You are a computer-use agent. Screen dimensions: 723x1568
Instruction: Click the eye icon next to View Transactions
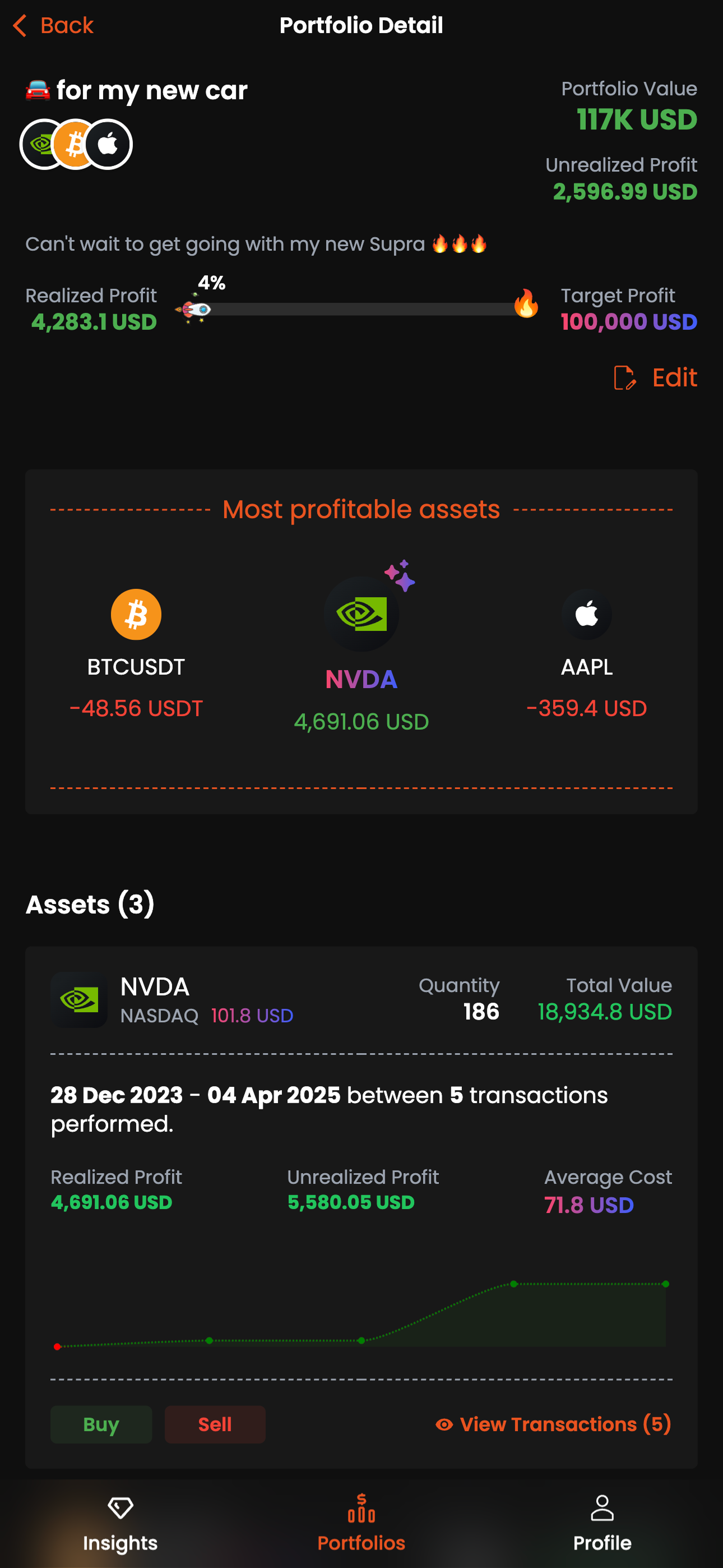(444, 1424)
